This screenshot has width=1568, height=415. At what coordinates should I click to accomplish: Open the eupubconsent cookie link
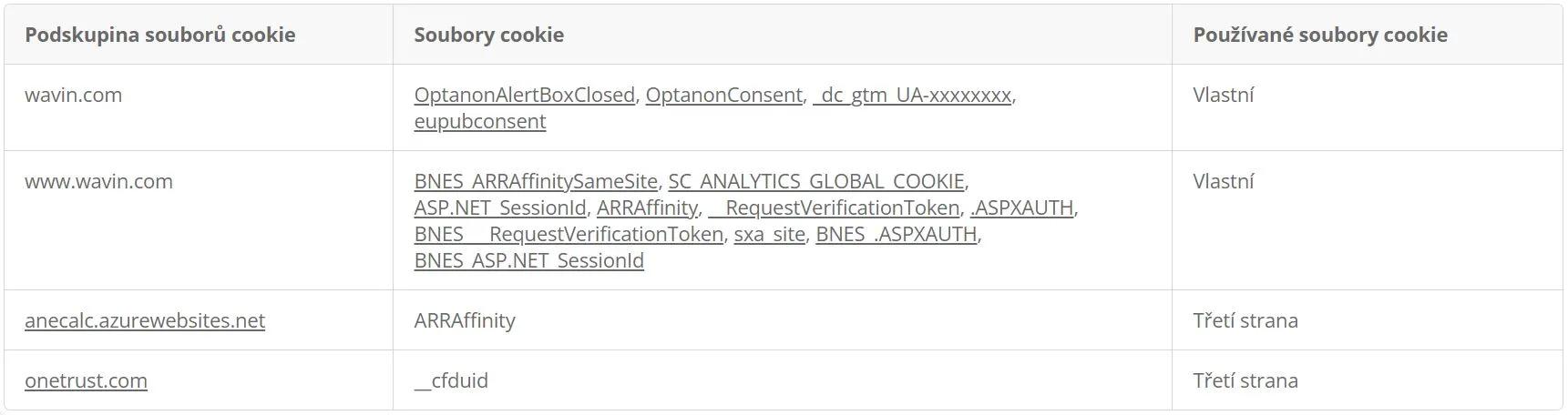[480, 121]
